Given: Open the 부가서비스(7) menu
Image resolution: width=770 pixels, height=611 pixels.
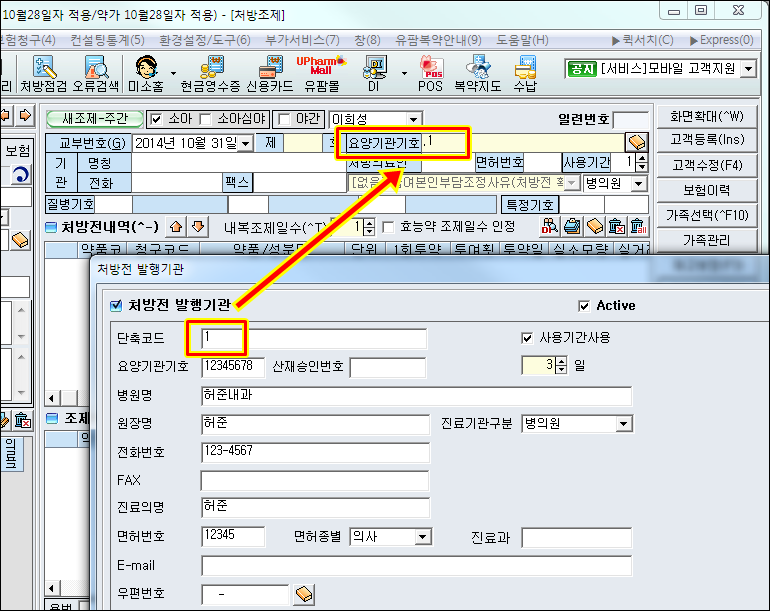Looking at the screenshot, I should pyautogui.click(x=302, y=40).
